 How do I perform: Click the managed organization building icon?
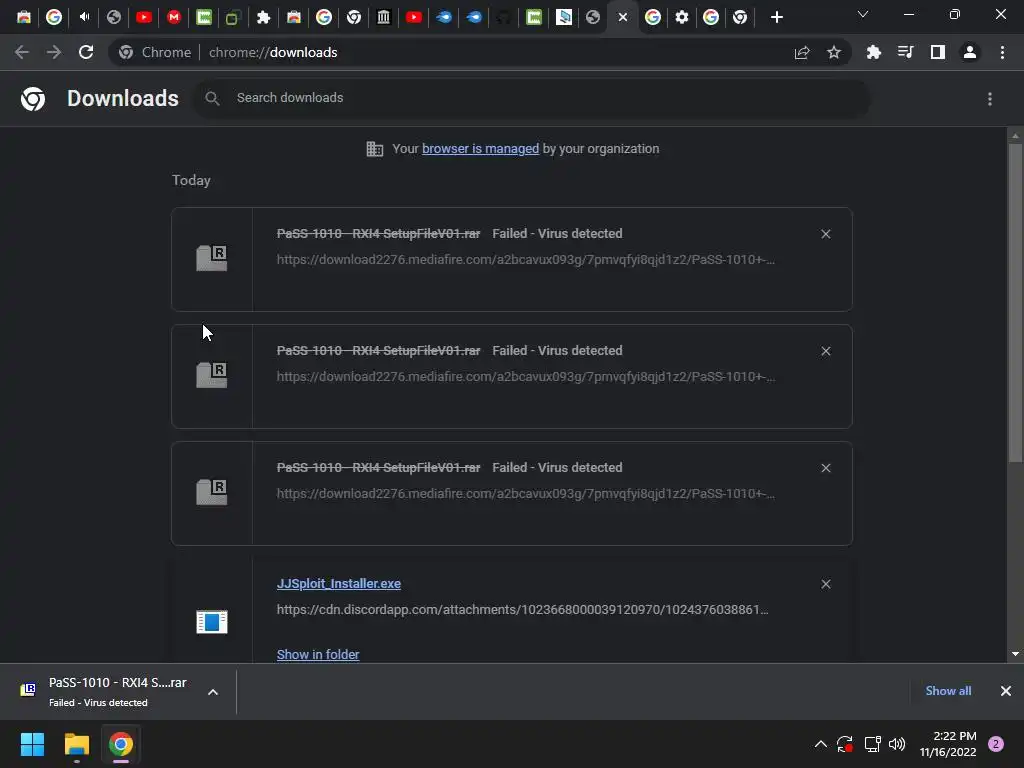(x=375, y=149)
